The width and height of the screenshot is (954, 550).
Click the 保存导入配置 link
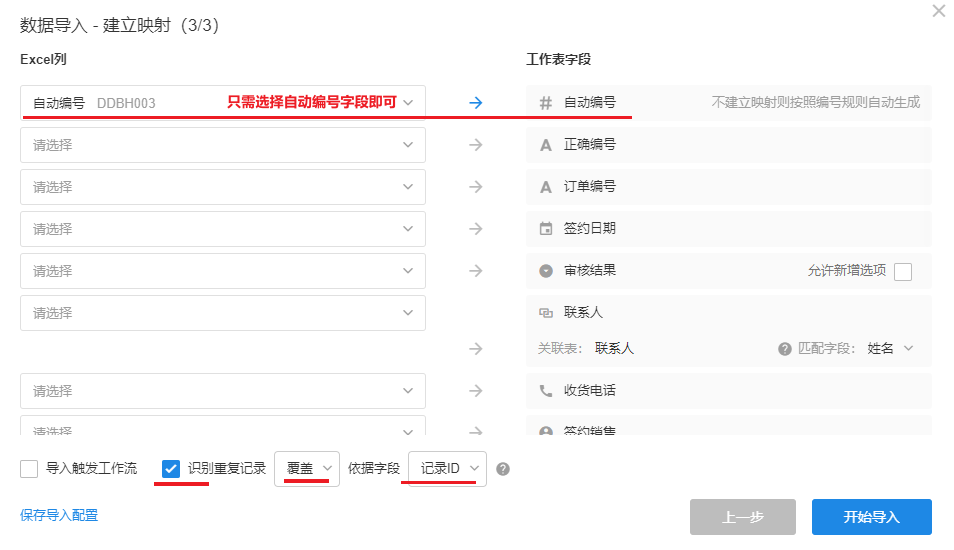coord(59,516)
